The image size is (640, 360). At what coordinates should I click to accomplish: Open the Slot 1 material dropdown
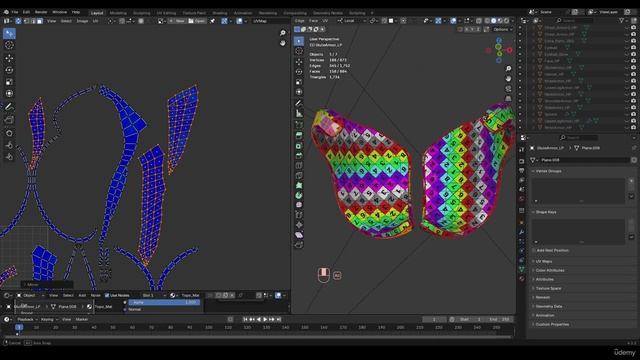(154, 295)
